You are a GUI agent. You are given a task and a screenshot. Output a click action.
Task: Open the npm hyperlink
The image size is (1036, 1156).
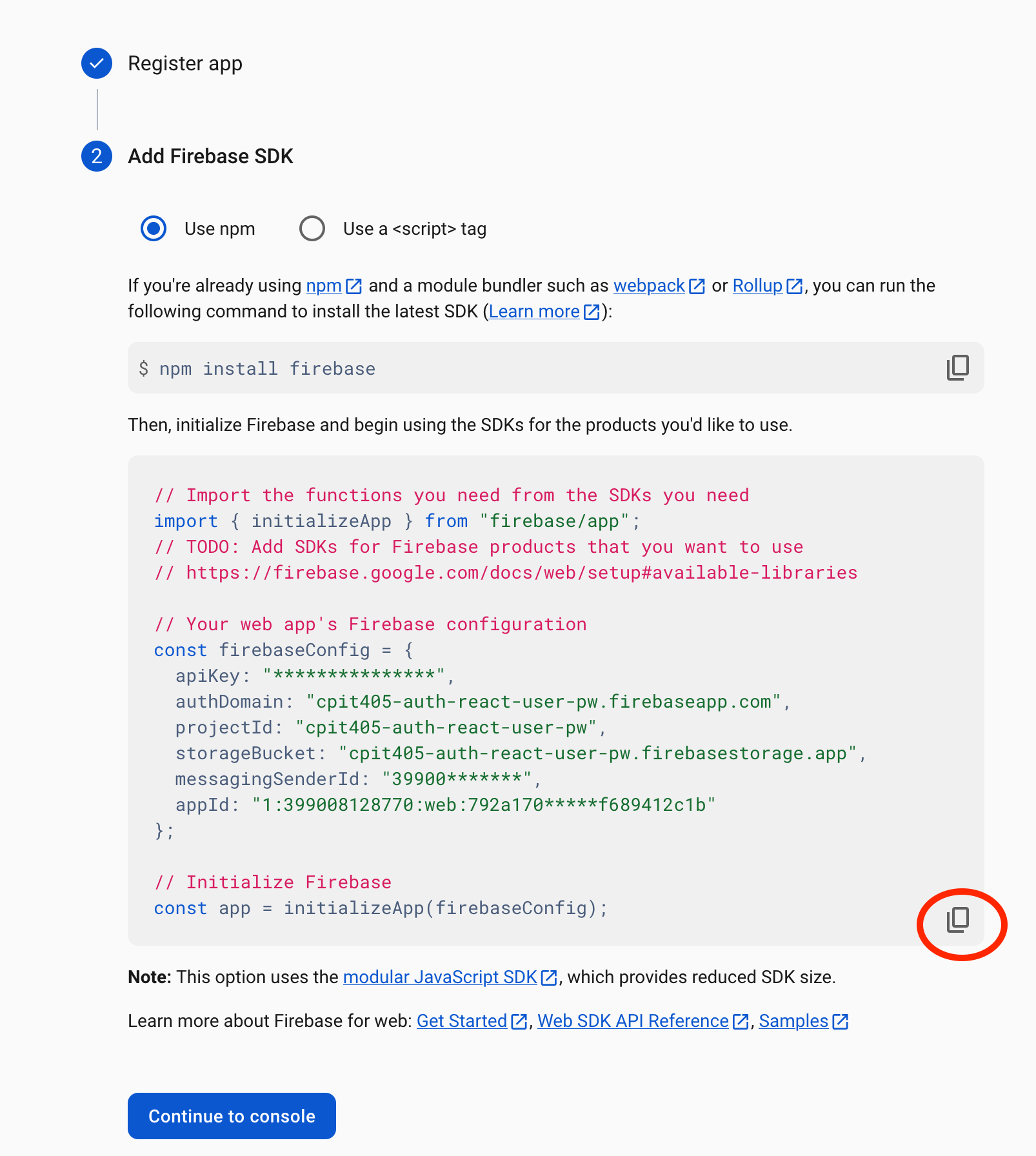pos(324,286)
